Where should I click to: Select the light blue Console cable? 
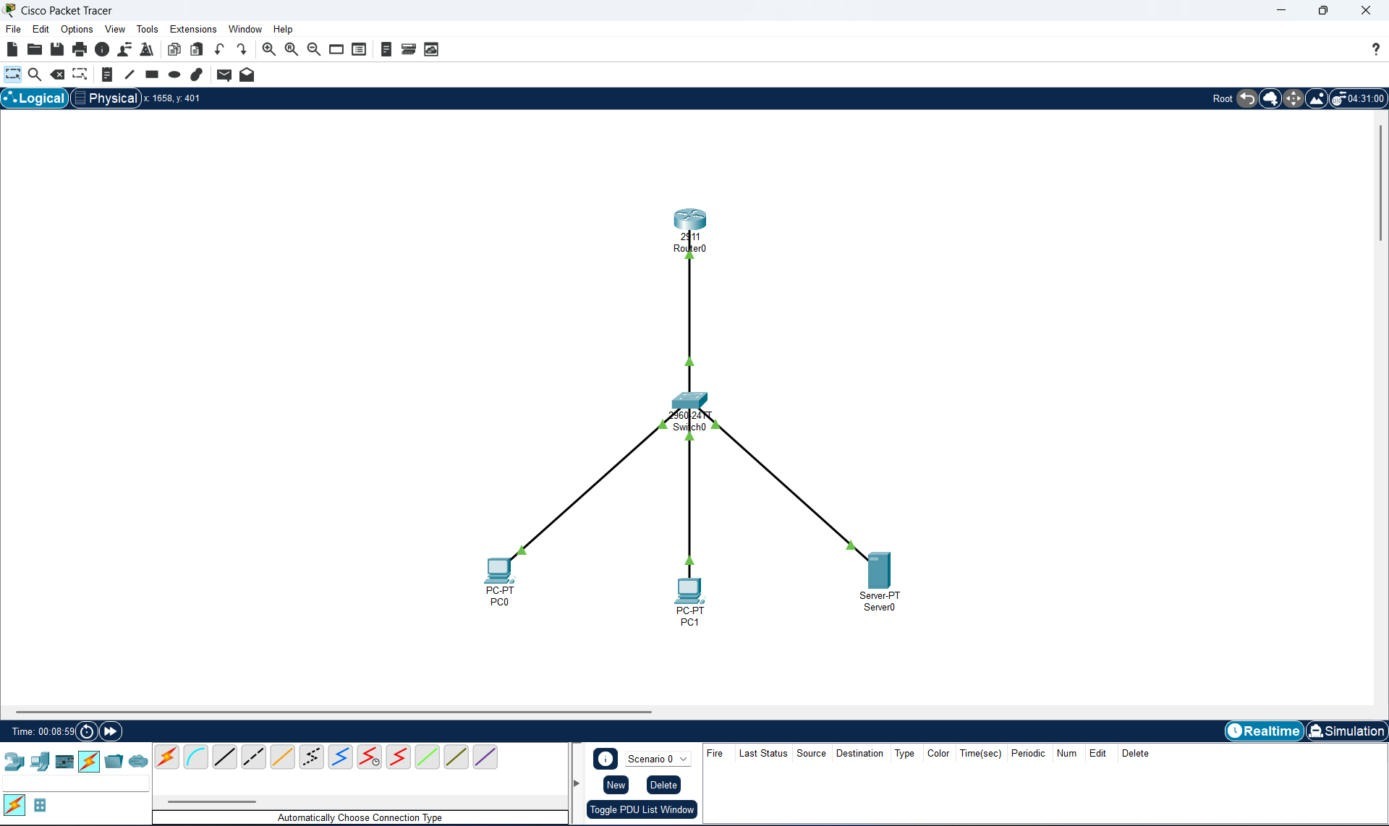pyautogui.click(x=196, y=757)
